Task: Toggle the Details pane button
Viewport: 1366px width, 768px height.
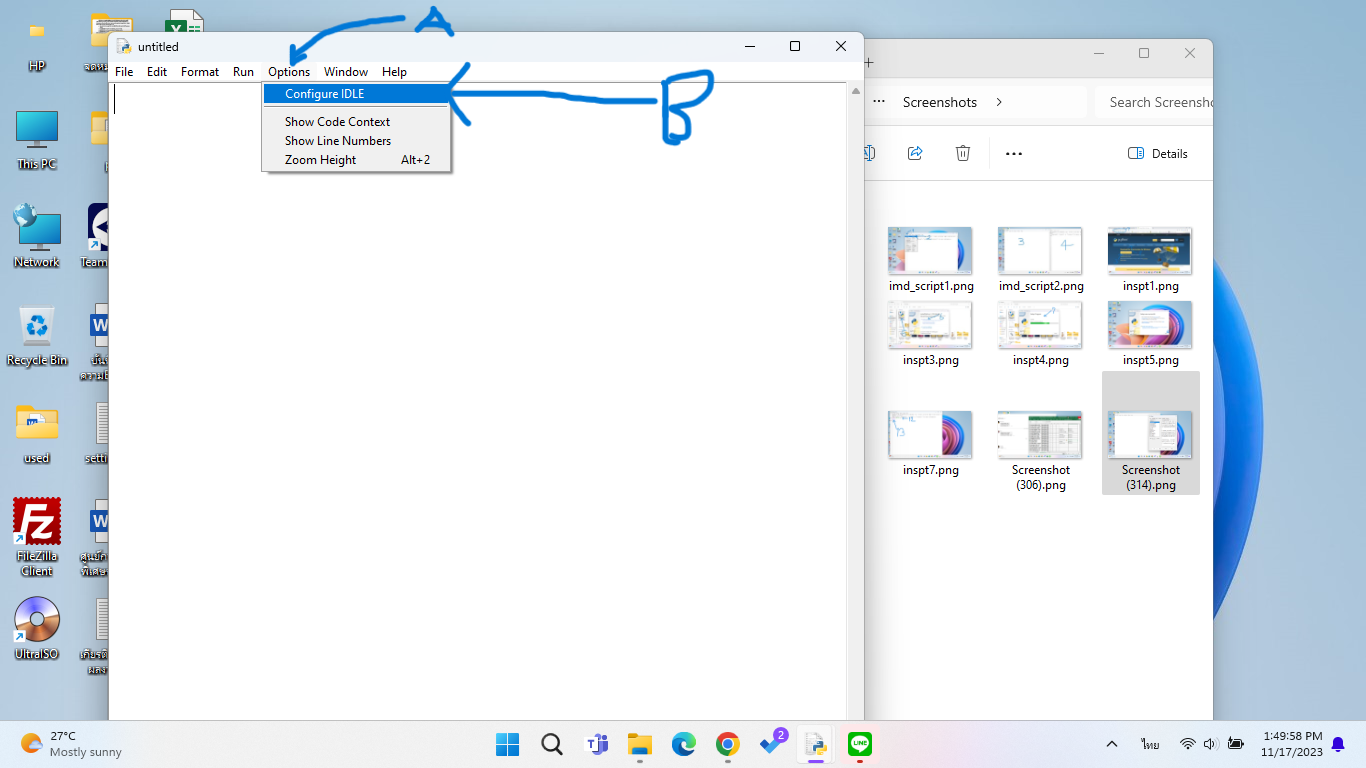Action: pos(1157,154)
